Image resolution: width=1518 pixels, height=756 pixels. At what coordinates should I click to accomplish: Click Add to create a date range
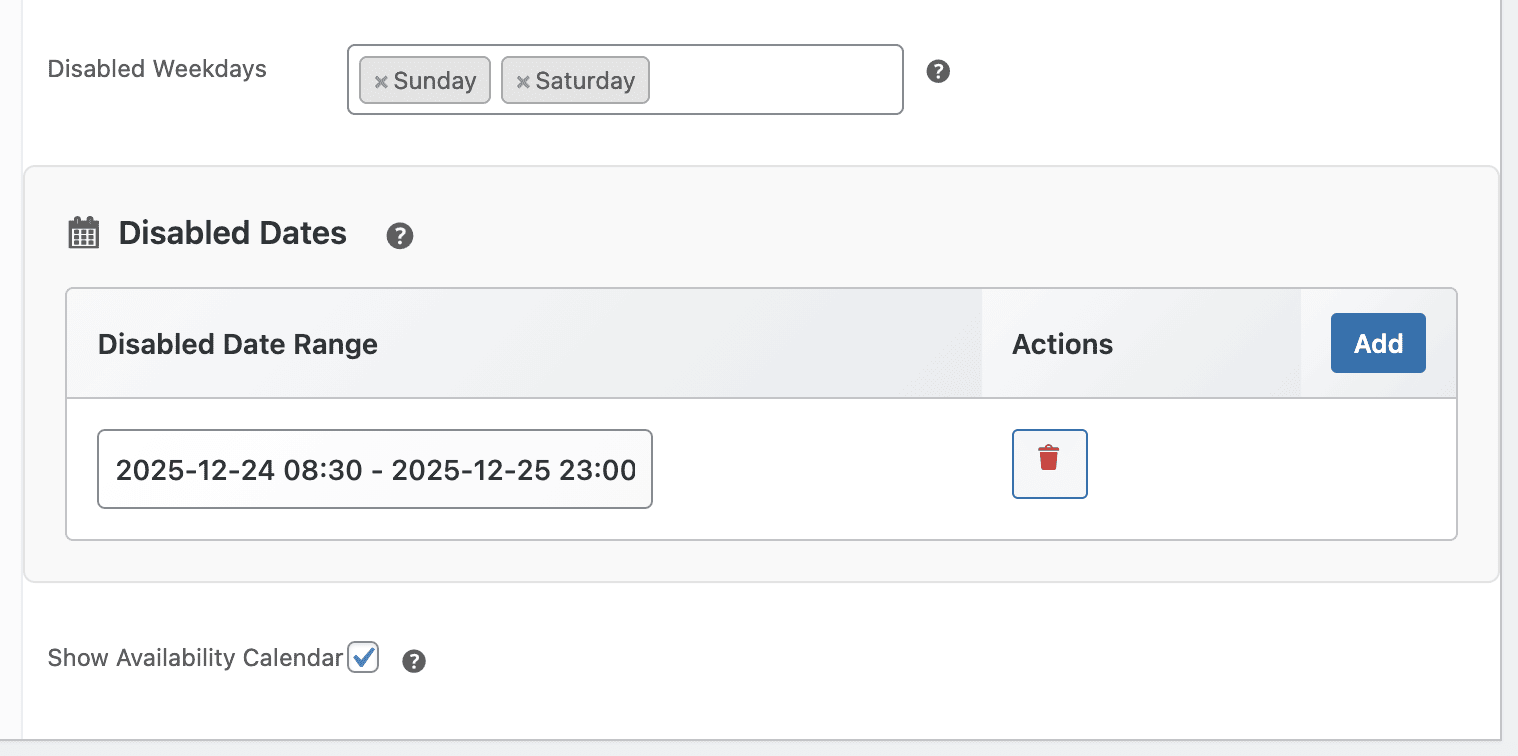tap(1377, 343)
